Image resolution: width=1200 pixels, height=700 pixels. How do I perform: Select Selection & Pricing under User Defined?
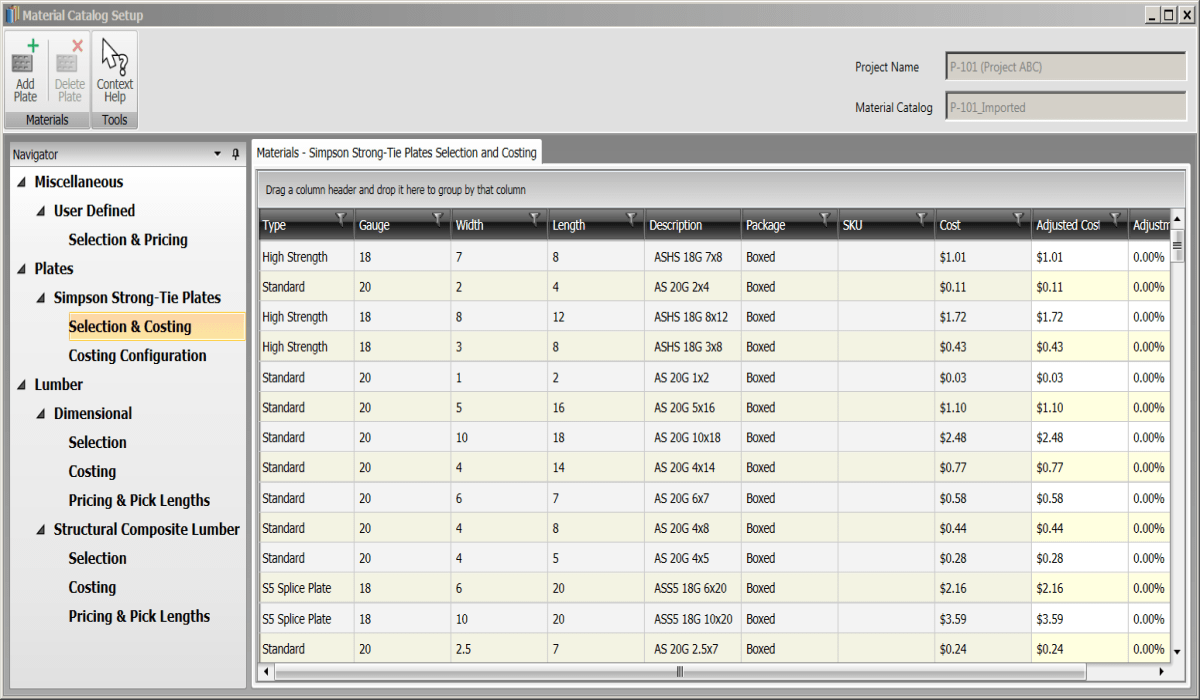pyautogui.click(x=128, y=240)
